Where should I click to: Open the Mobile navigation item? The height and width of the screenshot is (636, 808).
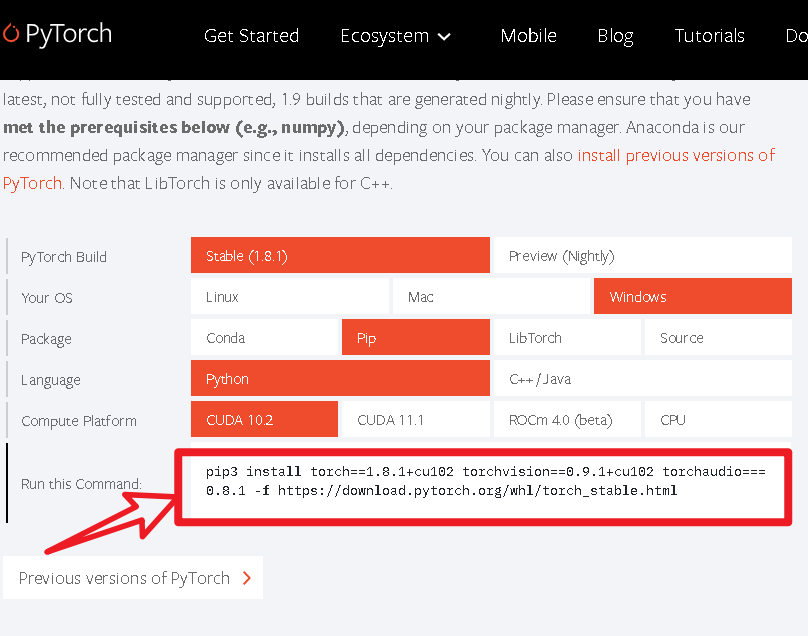(528, 35)
